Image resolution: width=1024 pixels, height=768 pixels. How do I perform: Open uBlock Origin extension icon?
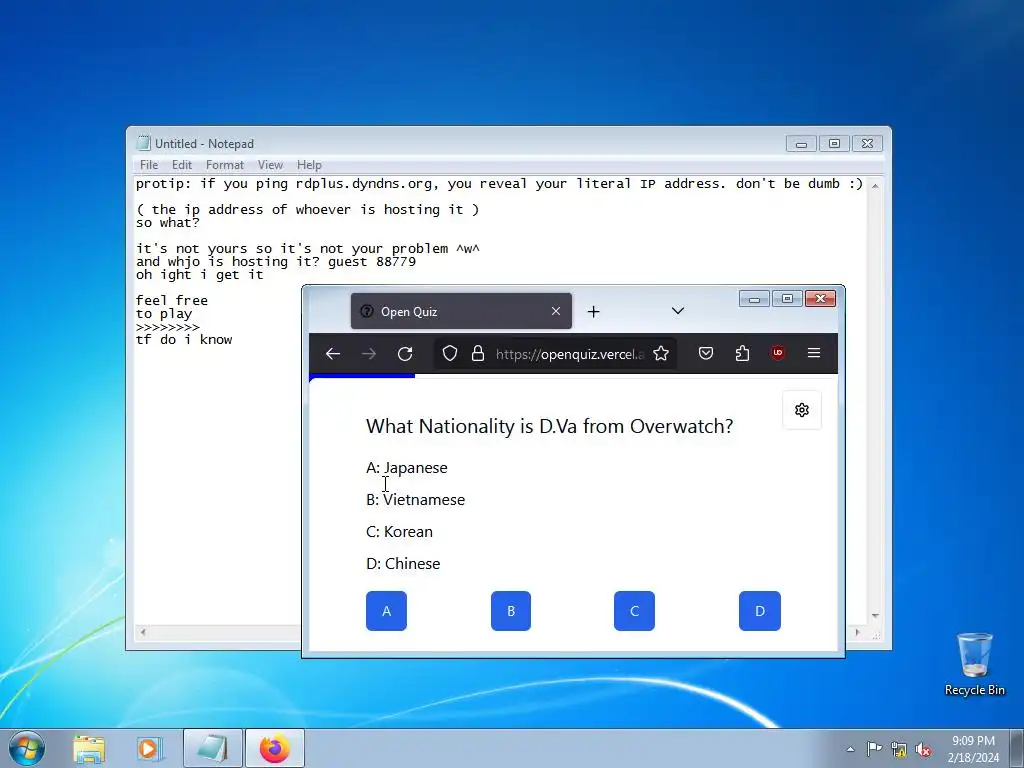(778, 353)
